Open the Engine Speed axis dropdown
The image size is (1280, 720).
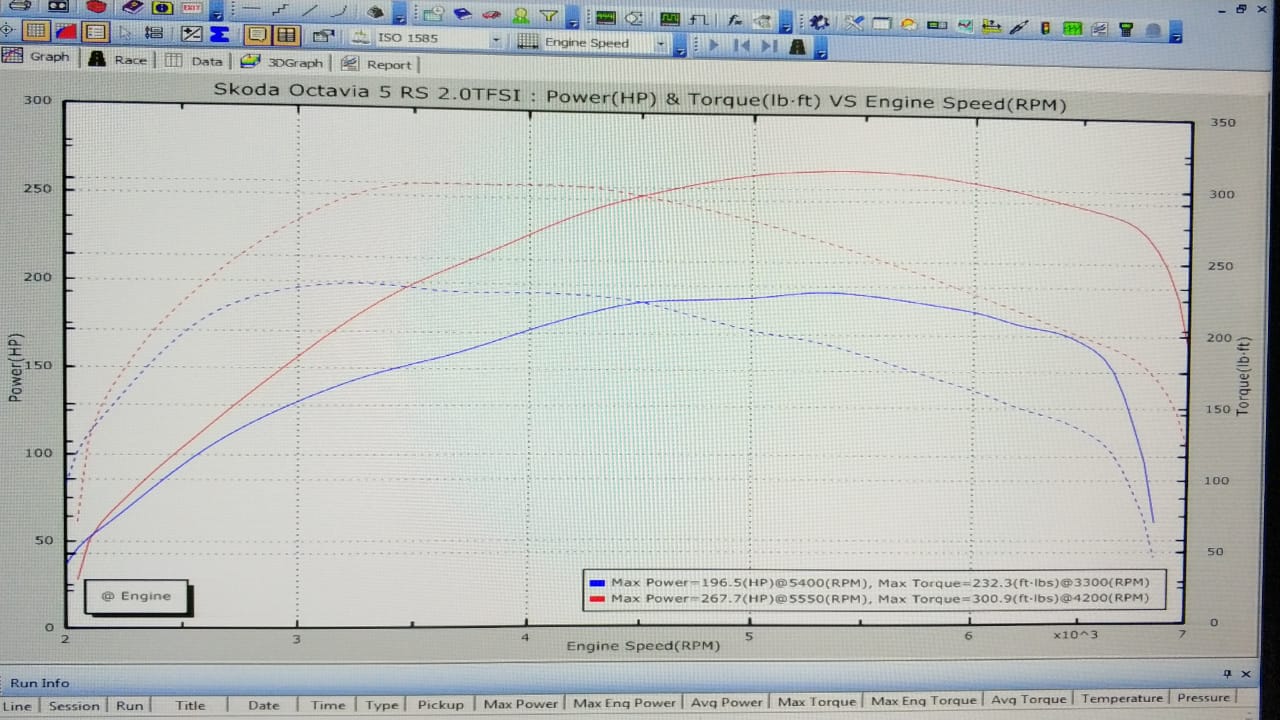[x=660, y=44]
